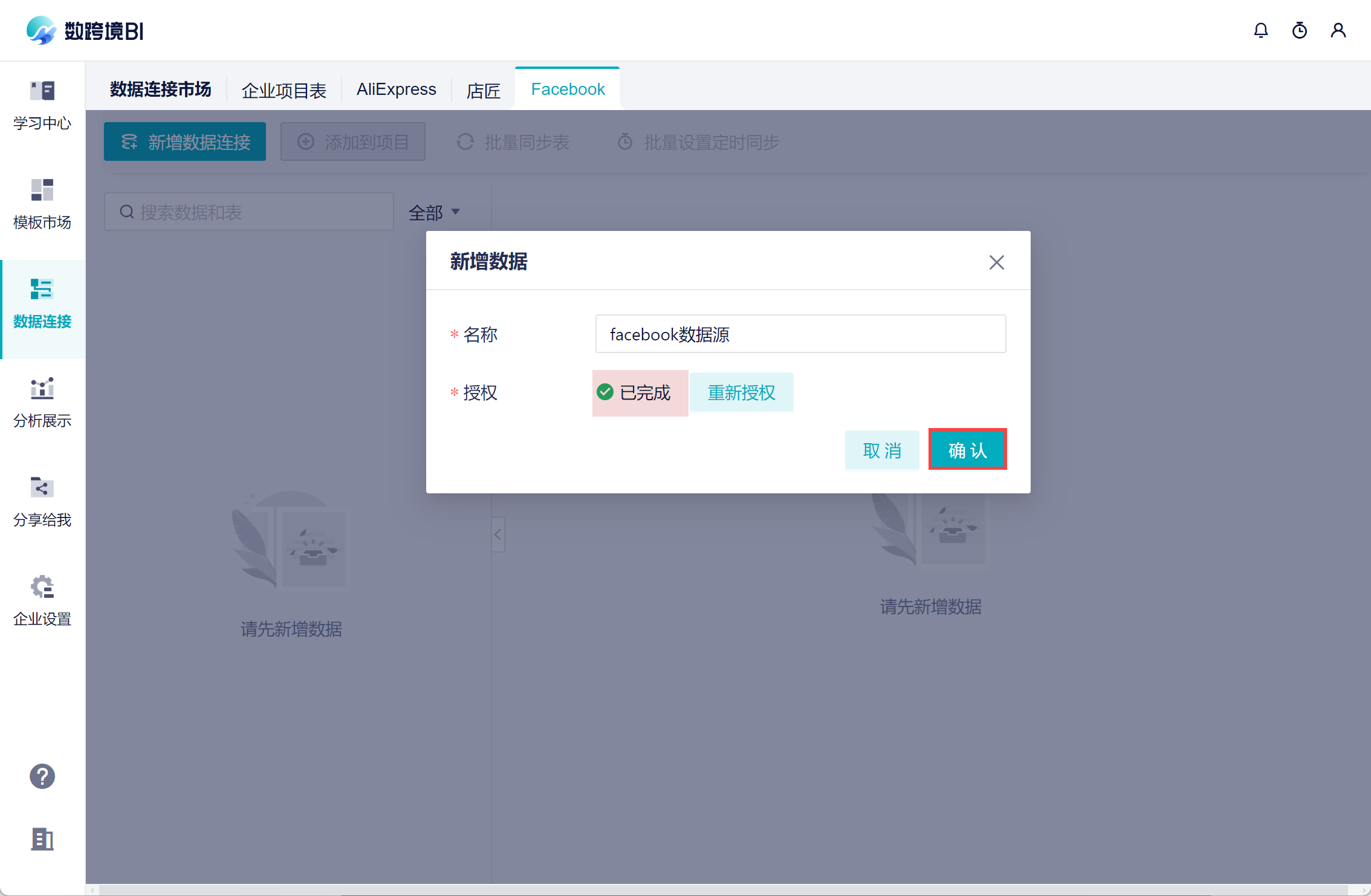1371x896 pixels.
Task: Click the help question mark icon
Action: (42, 776)
